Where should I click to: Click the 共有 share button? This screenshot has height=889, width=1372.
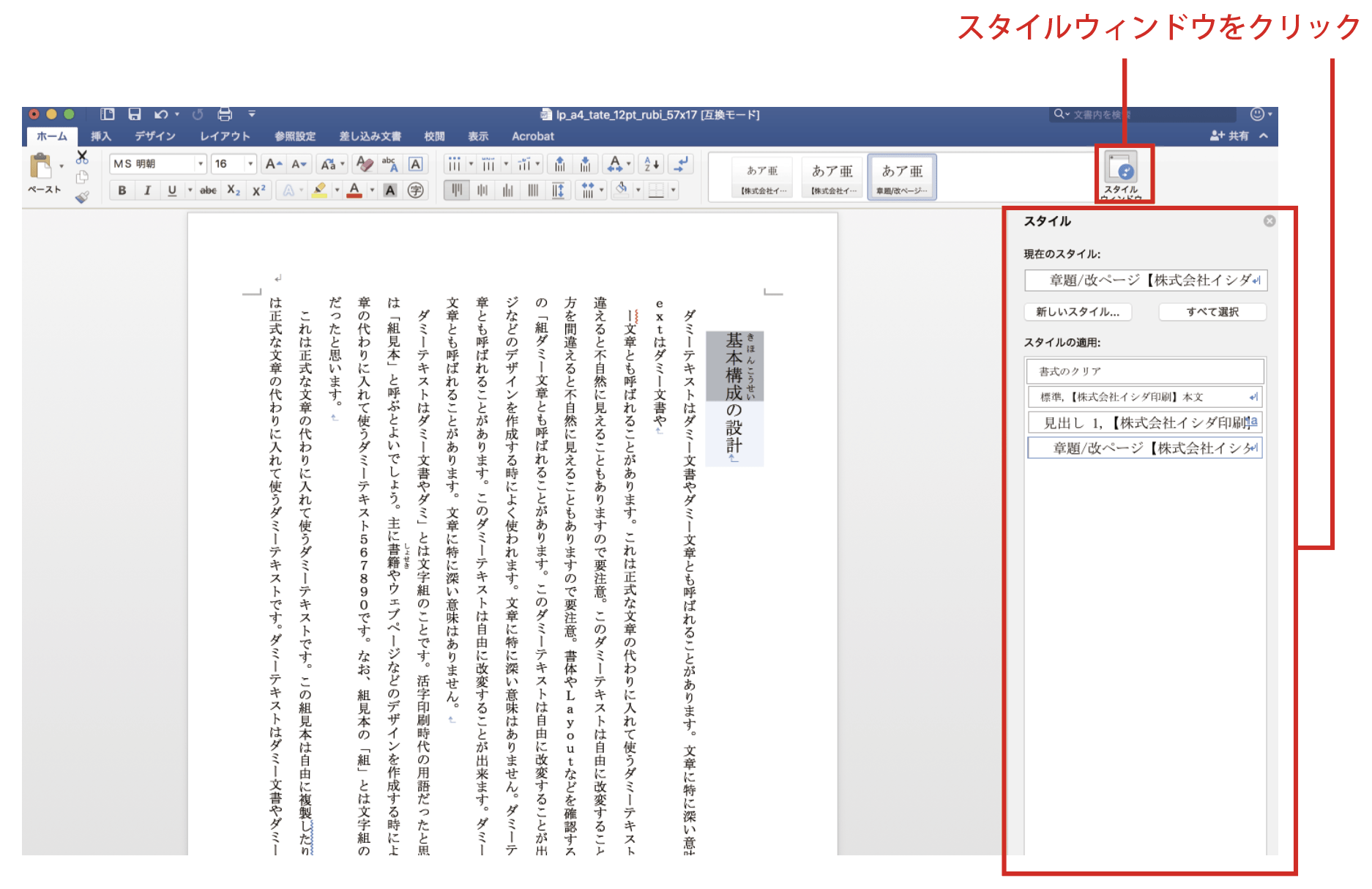point(1230,135)
